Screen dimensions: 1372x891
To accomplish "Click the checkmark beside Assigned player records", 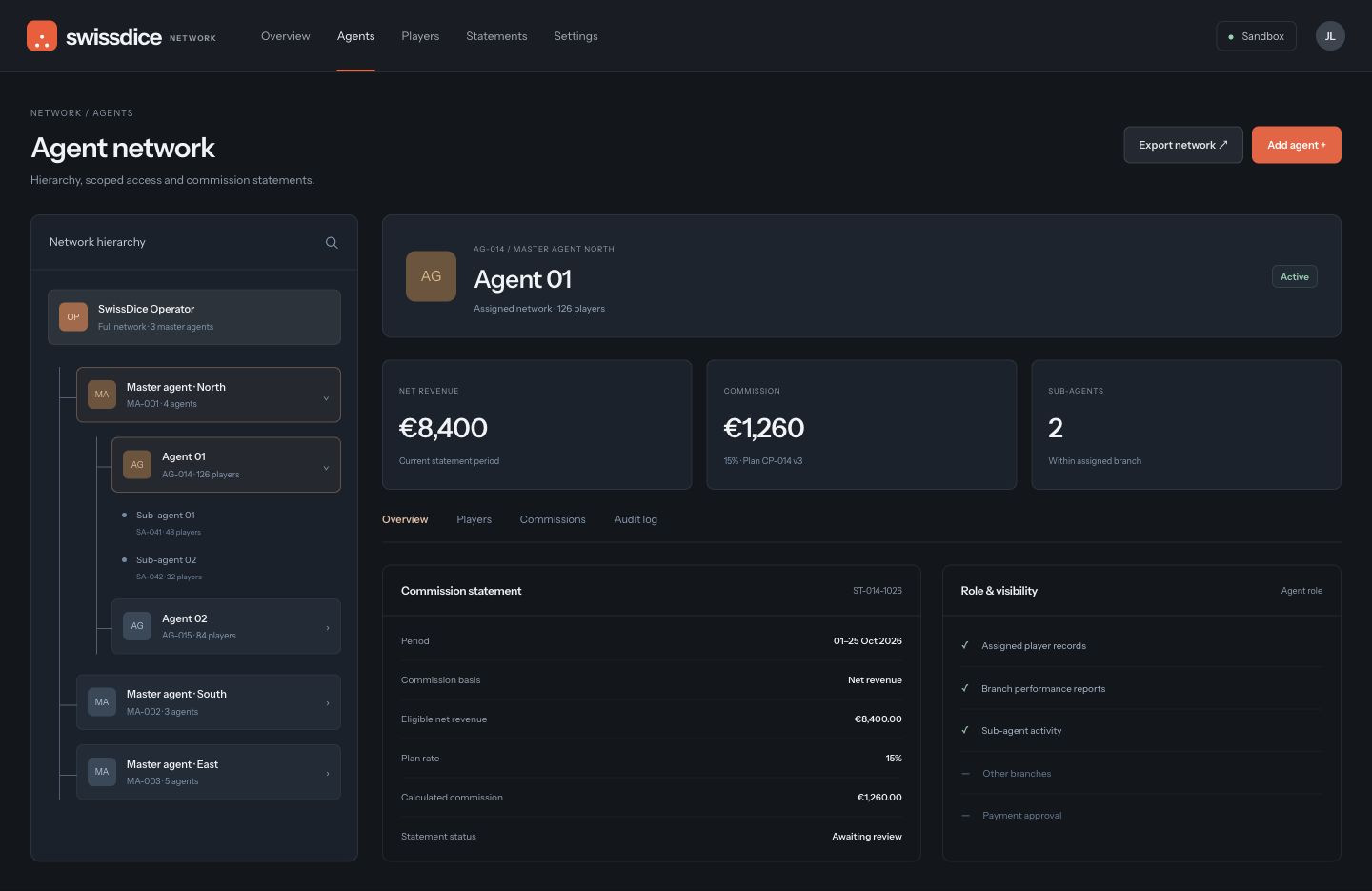I will click(965, 646).
